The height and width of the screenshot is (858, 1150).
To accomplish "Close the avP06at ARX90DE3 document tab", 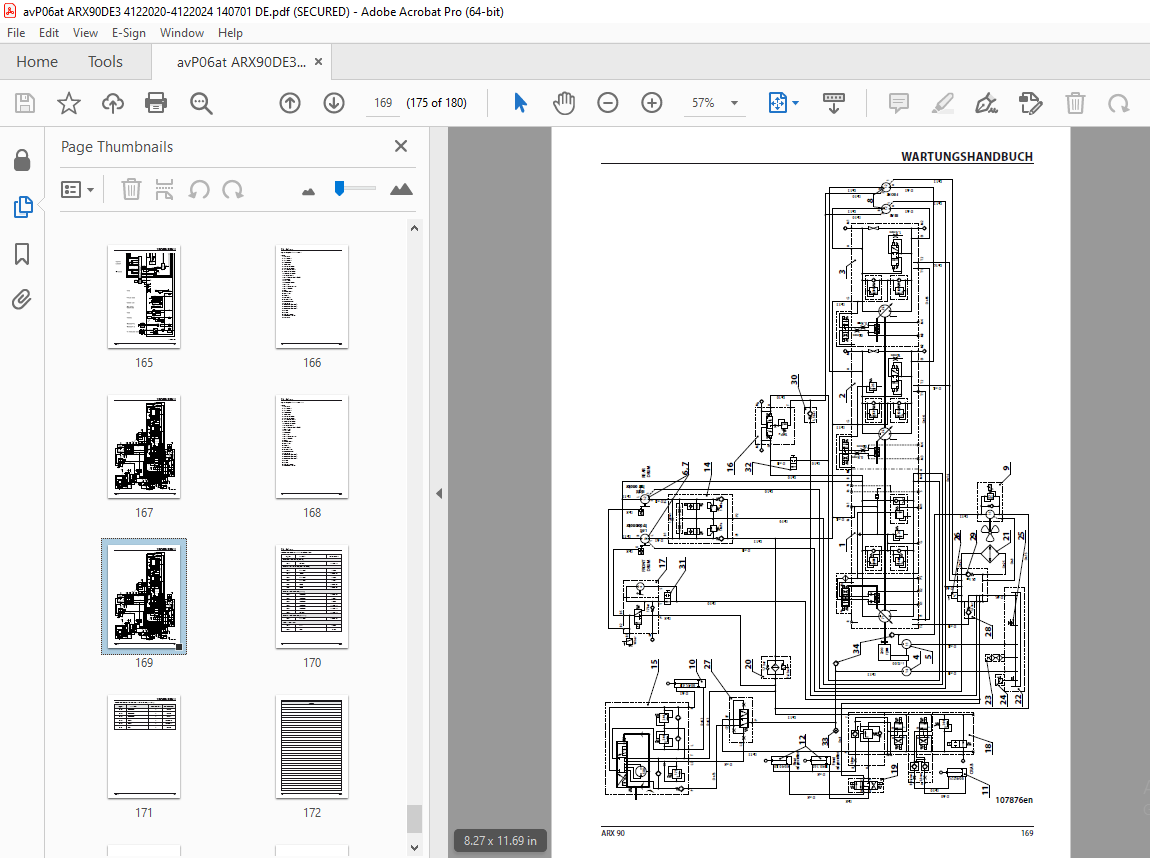I will pos(318,62).
